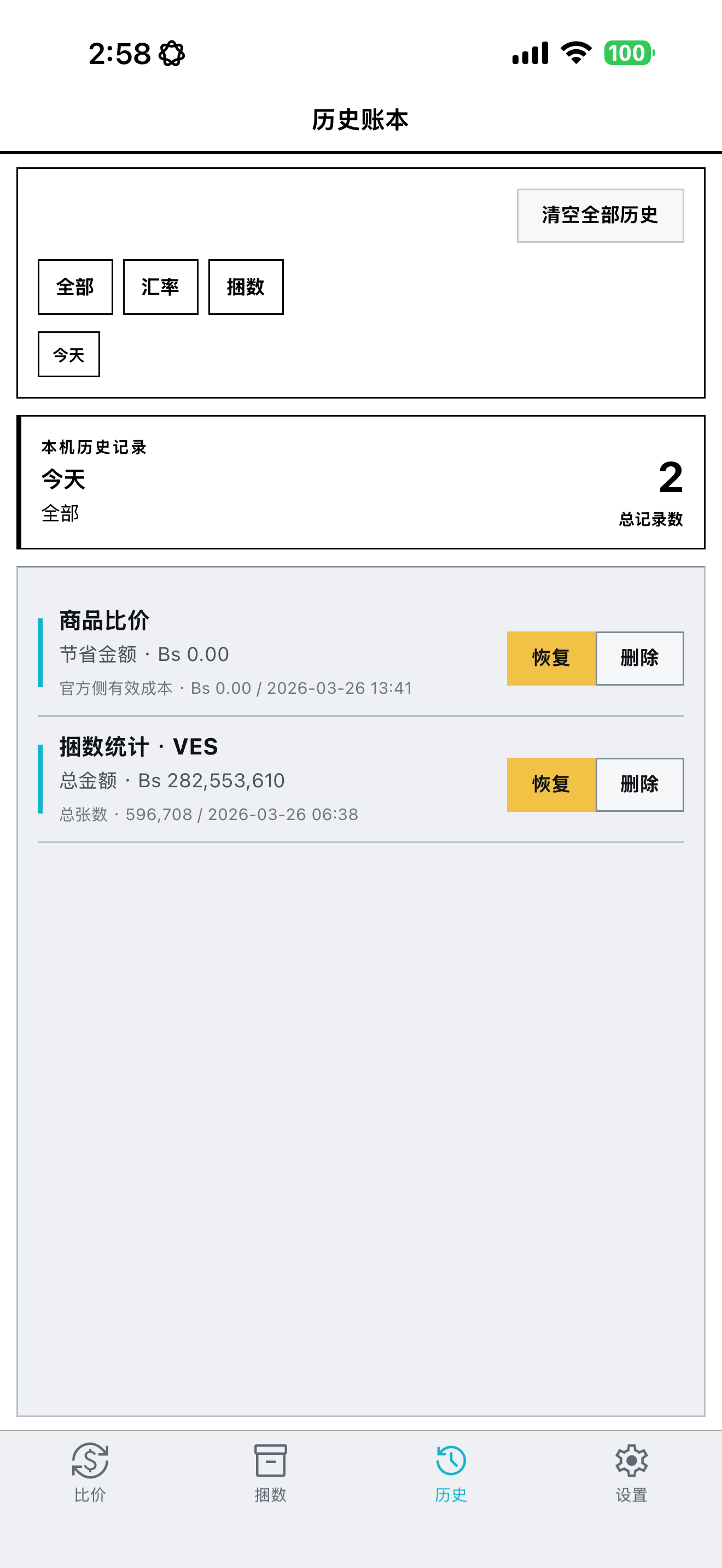Restore the 商品比价 record
Screen dimensions: 722x1568
[551, 658]
